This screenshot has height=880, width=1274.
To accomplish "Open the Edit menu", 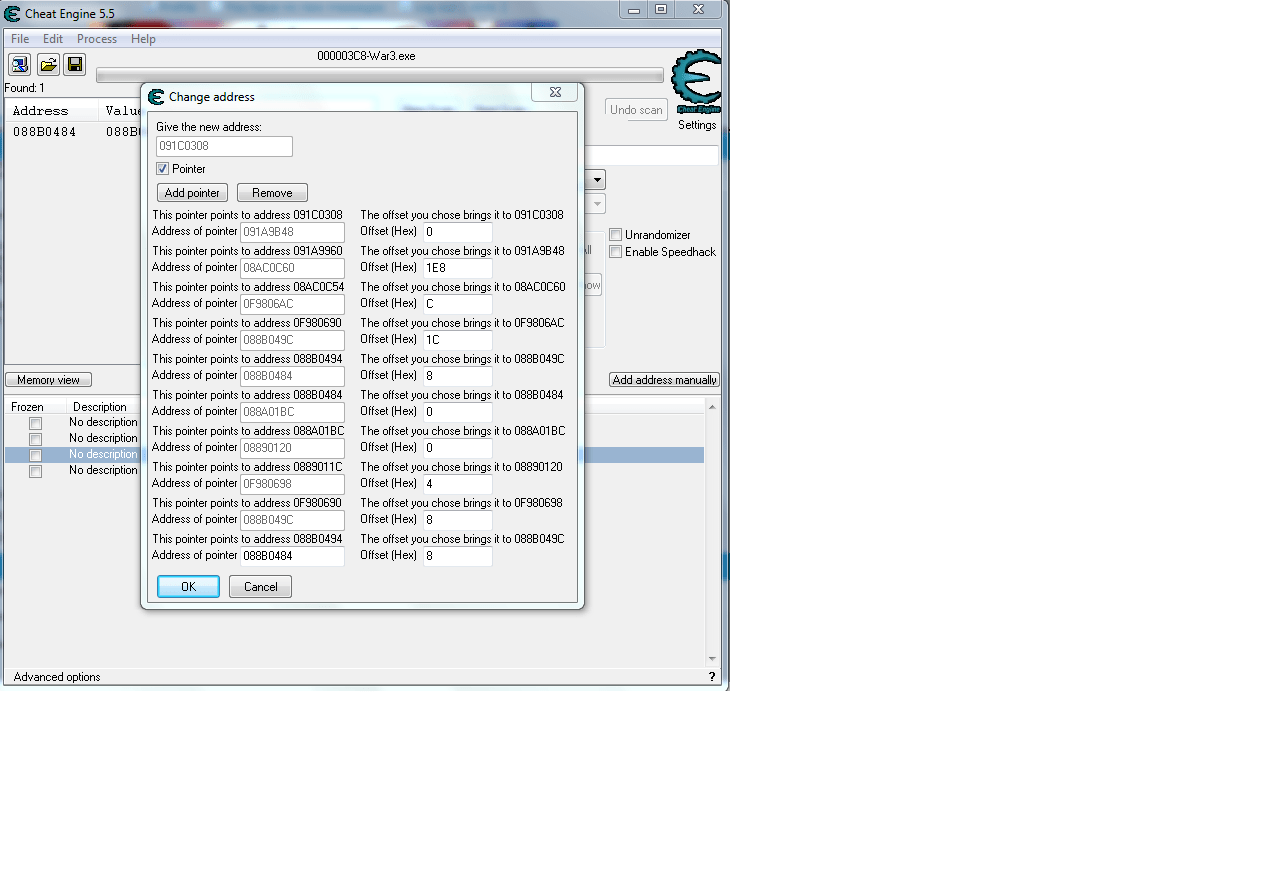I will [x=53, y=39].
